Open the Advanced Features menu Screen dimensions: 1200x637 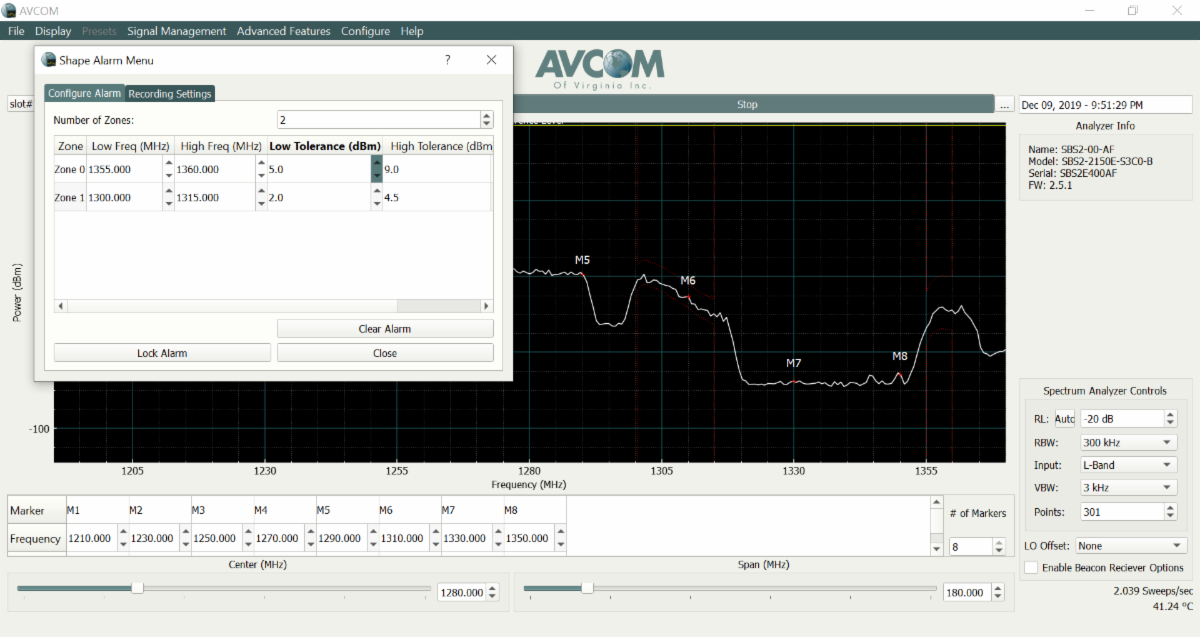(283, 31)
